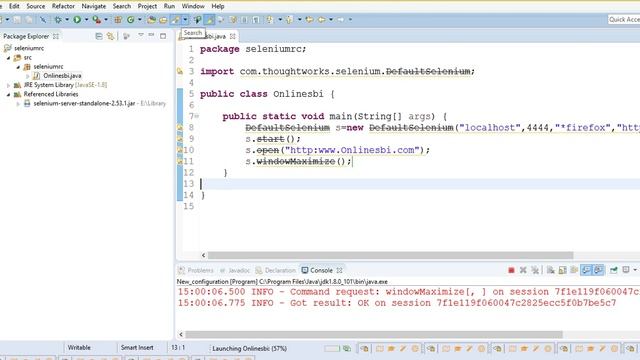The height and width of the screenshot is (360, 640).
Task: Open the Source menu
Action: [36, 6]
